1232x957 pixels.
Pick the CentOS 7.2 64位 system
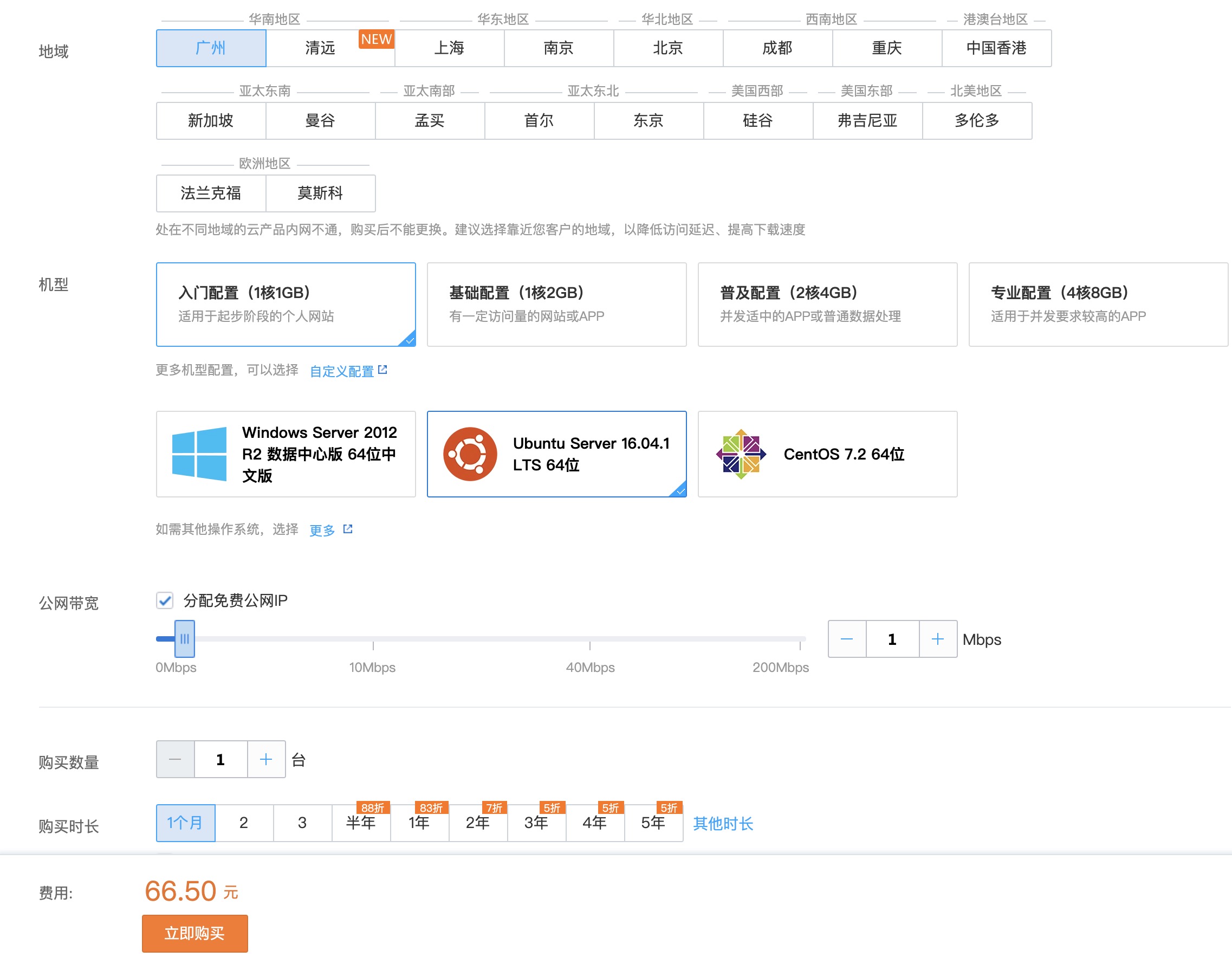tap(827, 454)
